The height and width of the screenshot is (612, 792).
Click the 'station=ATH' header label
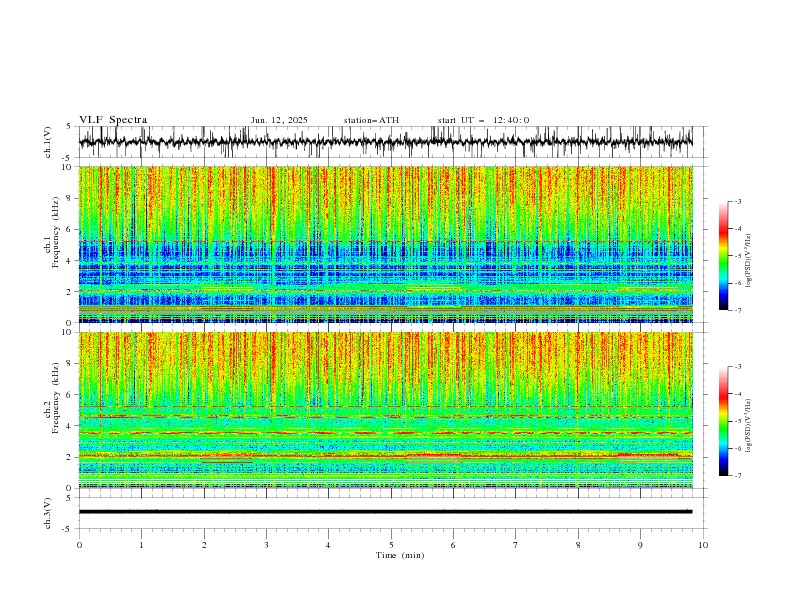(371, 120)
